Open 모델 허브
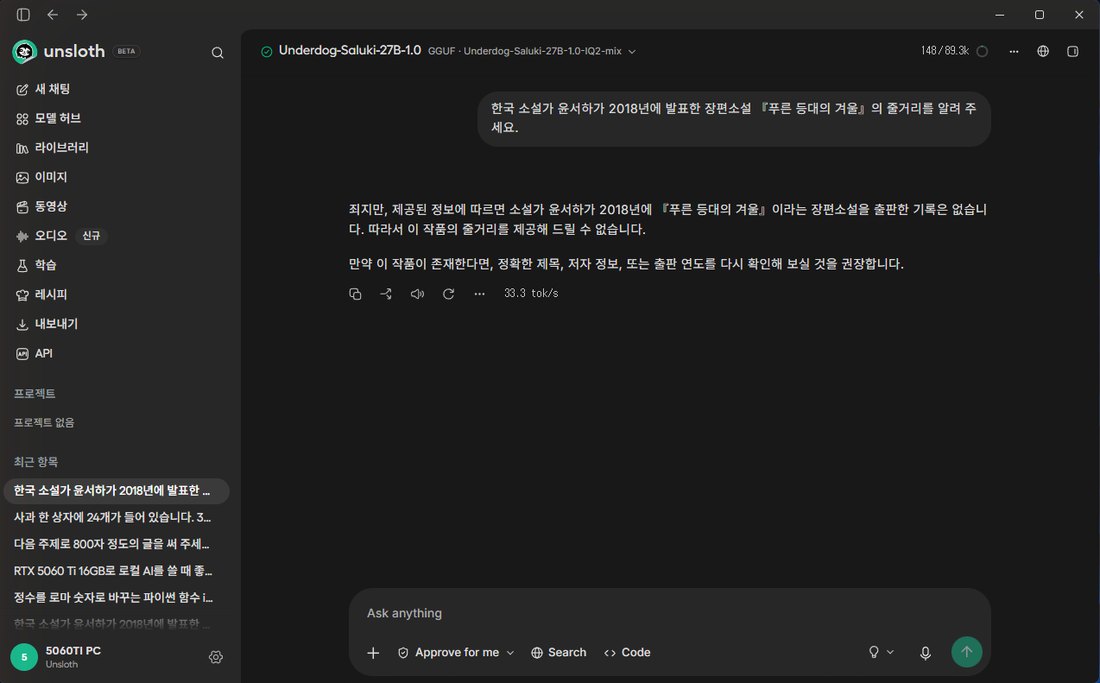Image resolution: width=1100 pixels, height=683 pixels. point(48,119)
